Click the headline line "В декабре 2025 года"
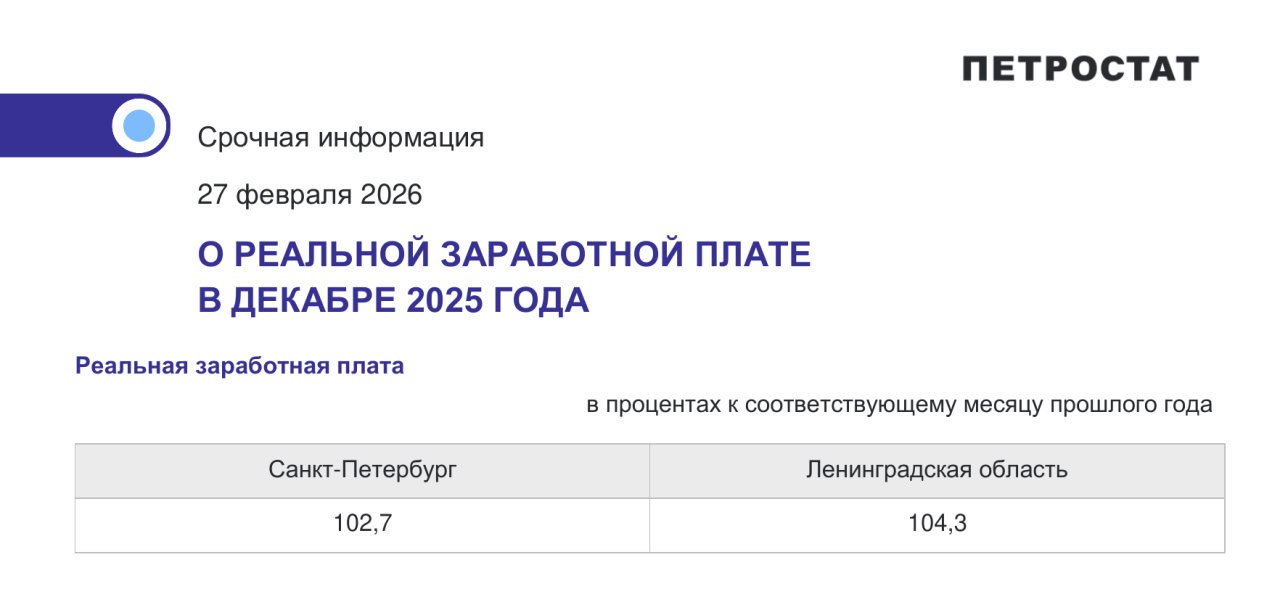 point(393,301)
